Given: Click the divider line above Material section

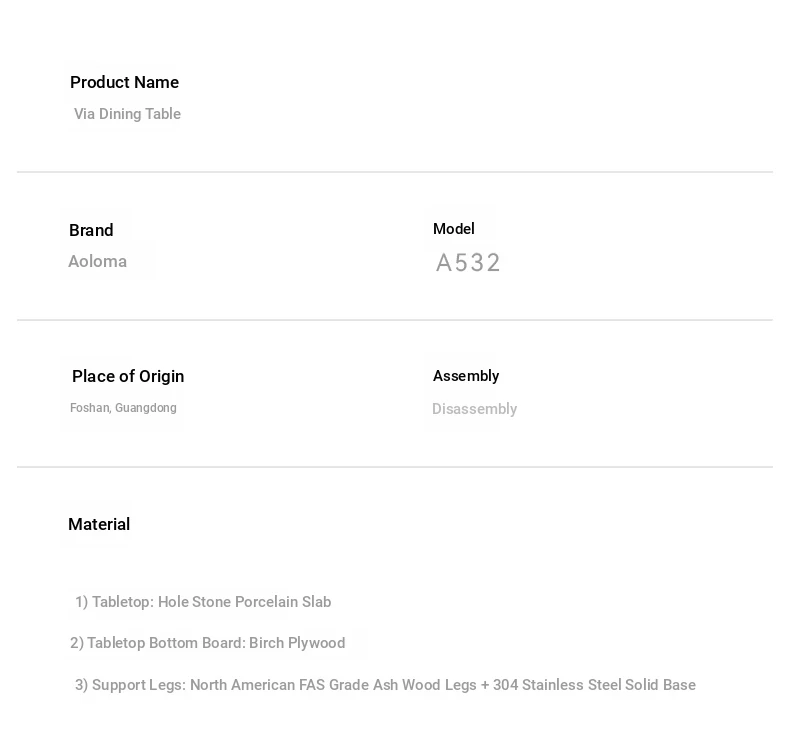Looking at the screenshot, I should pyautogui.click(x=395, y=467).
